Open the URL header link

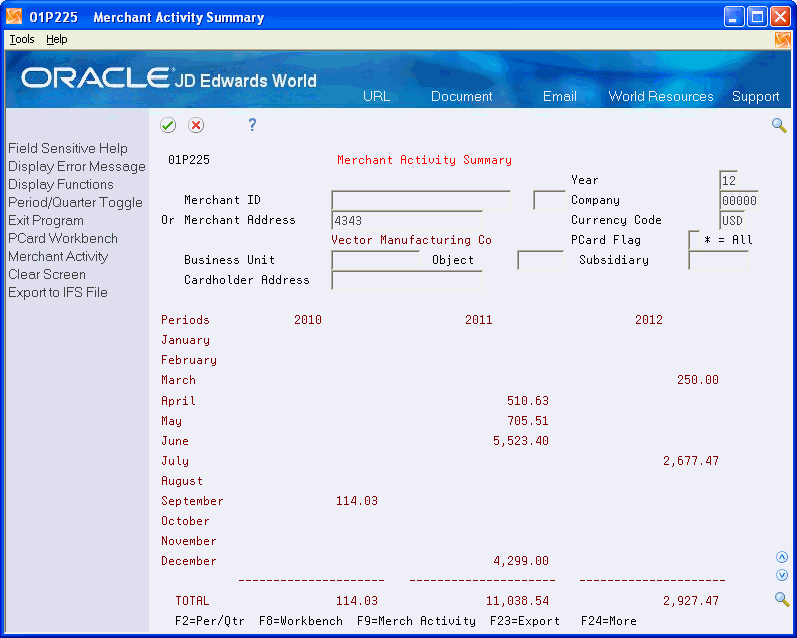pos(376,96)
